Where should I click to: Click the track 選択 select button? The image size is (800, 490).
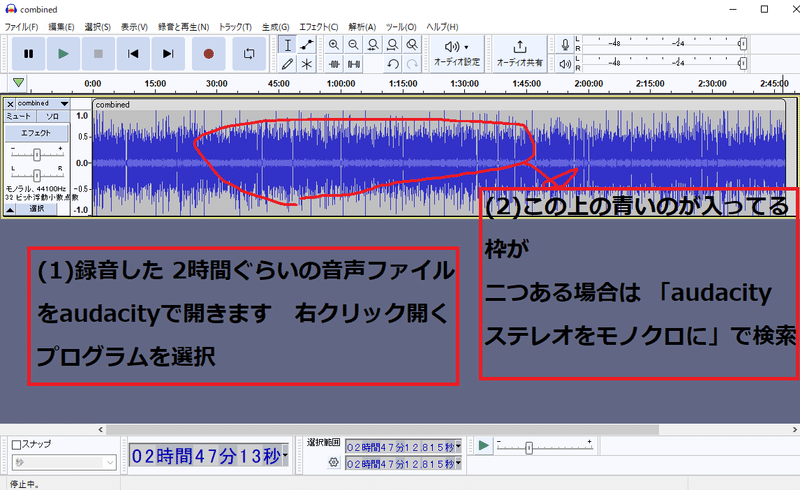[x=37, y=209]
